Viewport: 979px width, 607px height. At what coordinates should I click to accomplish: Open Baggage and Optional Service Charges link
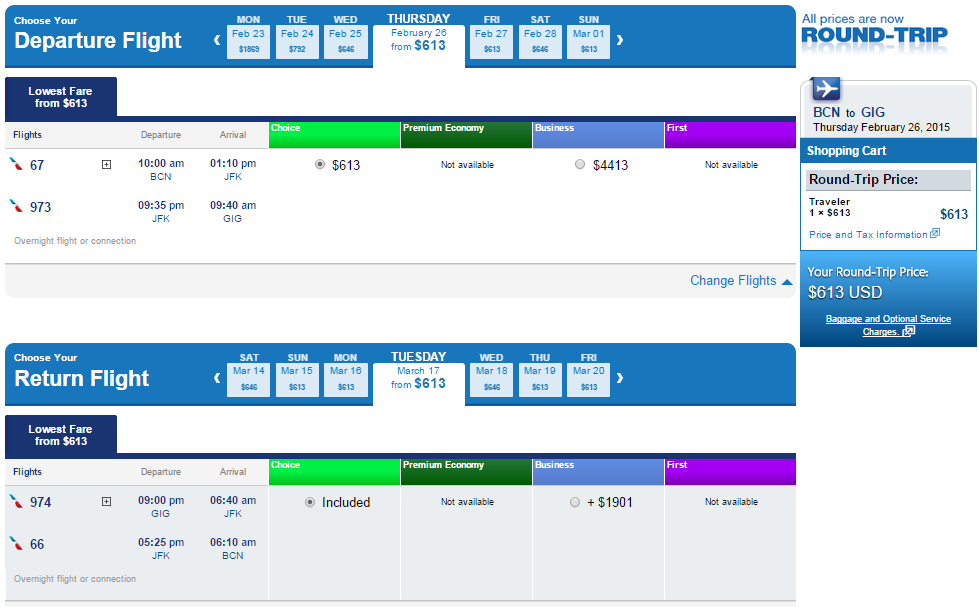coord(888,325)
